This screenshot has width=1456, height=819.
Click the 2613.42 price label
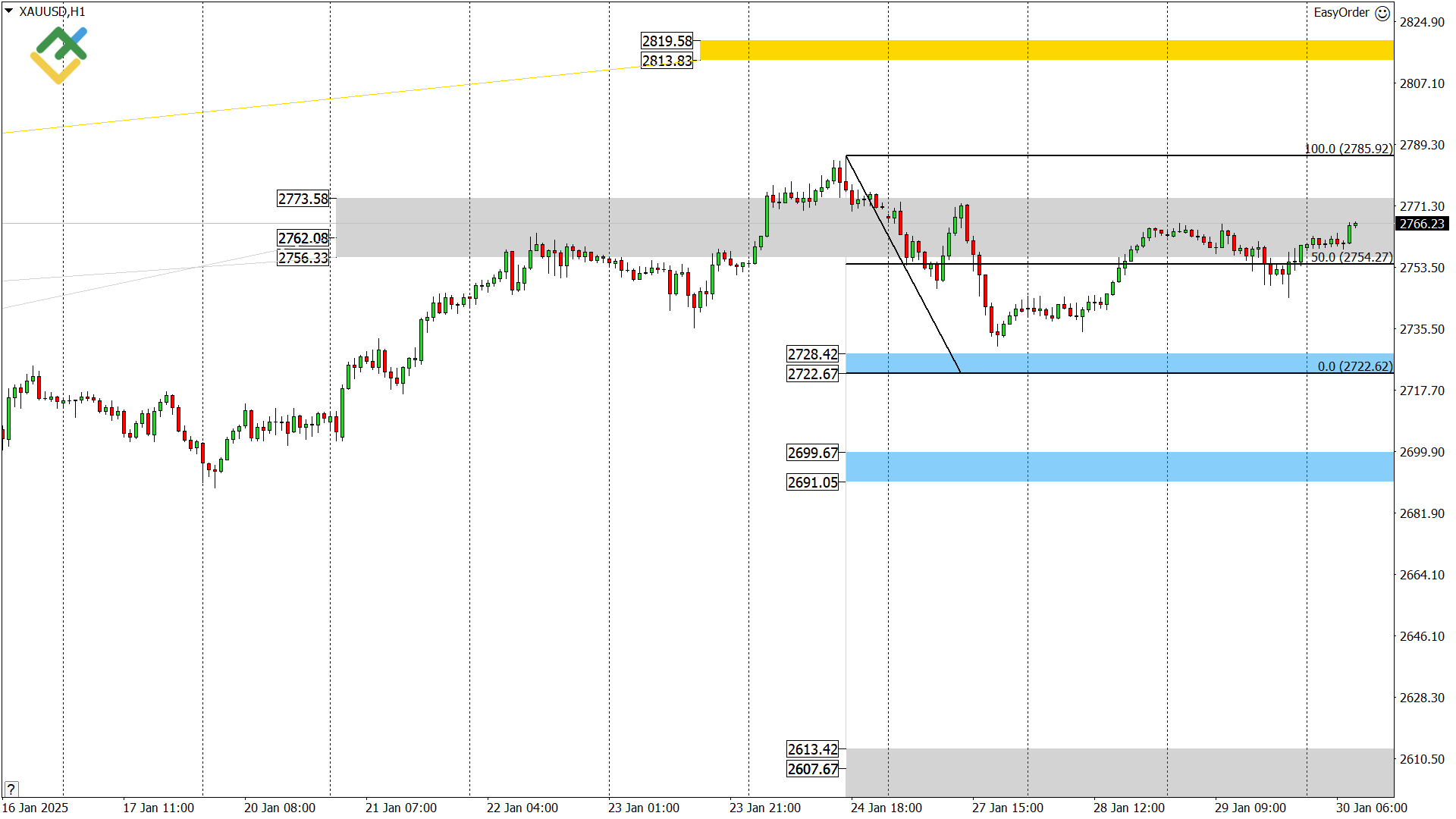812,749
